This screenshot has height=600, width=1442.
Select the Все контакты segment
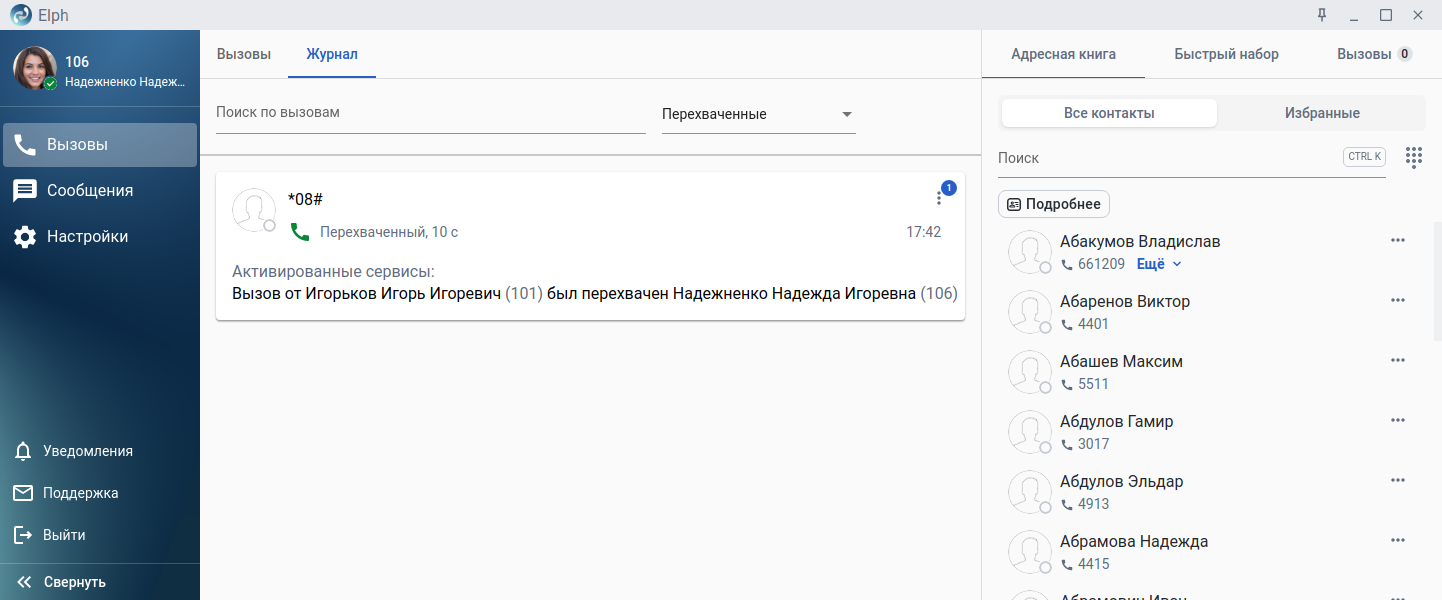tap(1109, 113)
